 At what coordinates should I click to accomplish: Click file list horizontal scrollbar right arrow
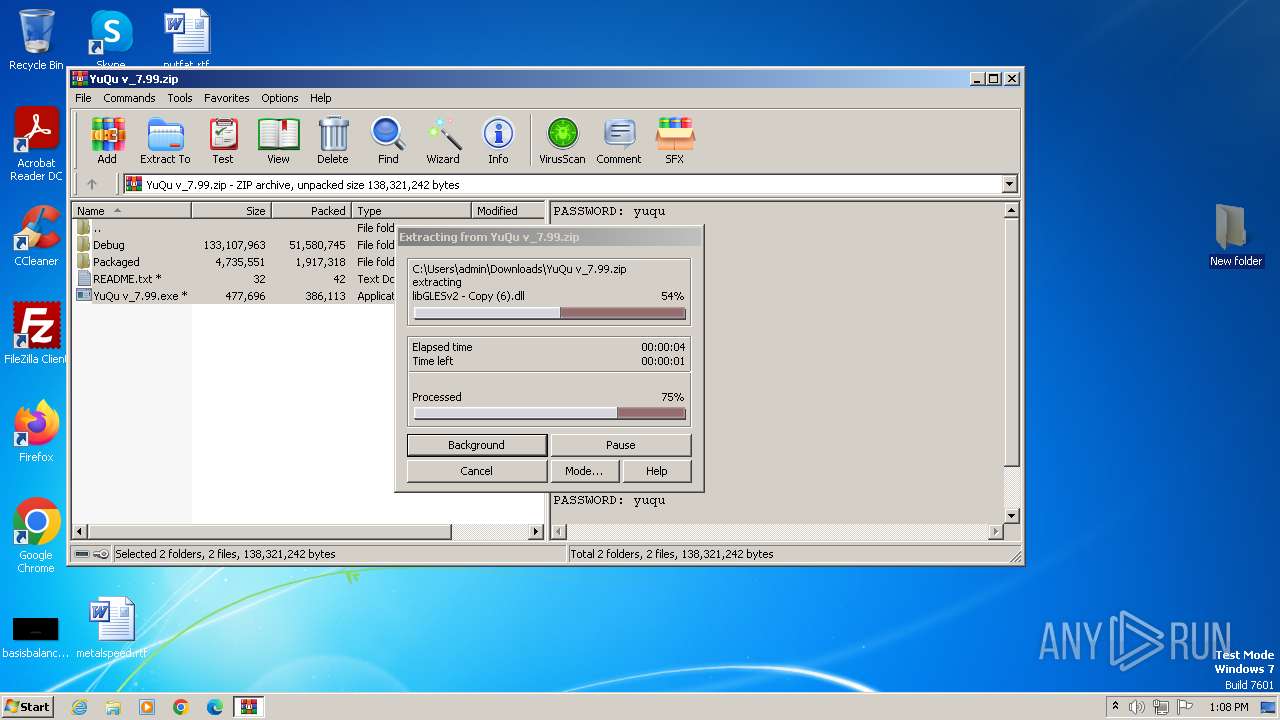pyautogui.click(x=536, y=532)
